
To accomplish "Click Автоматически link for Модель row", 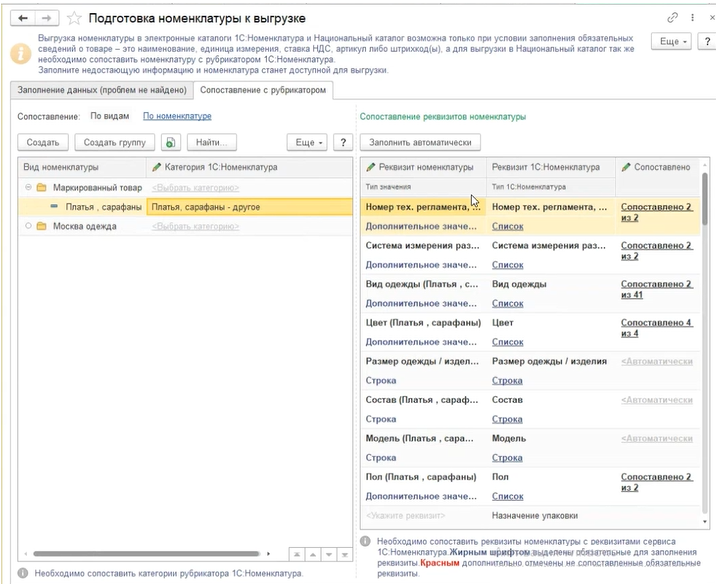I will 657,438.
